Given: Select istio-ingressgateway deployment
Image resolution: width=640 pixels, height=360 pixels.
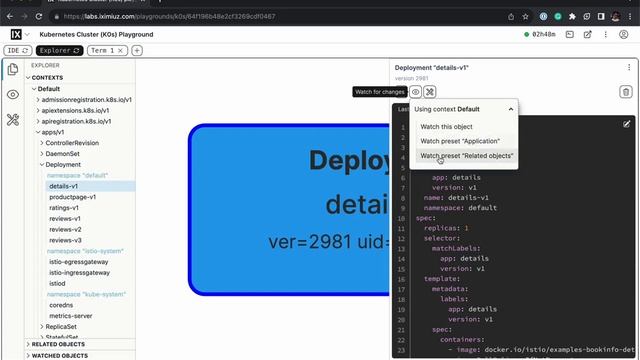Looking at the screenshot, I should pyautogui.click(x=80, y=273).
